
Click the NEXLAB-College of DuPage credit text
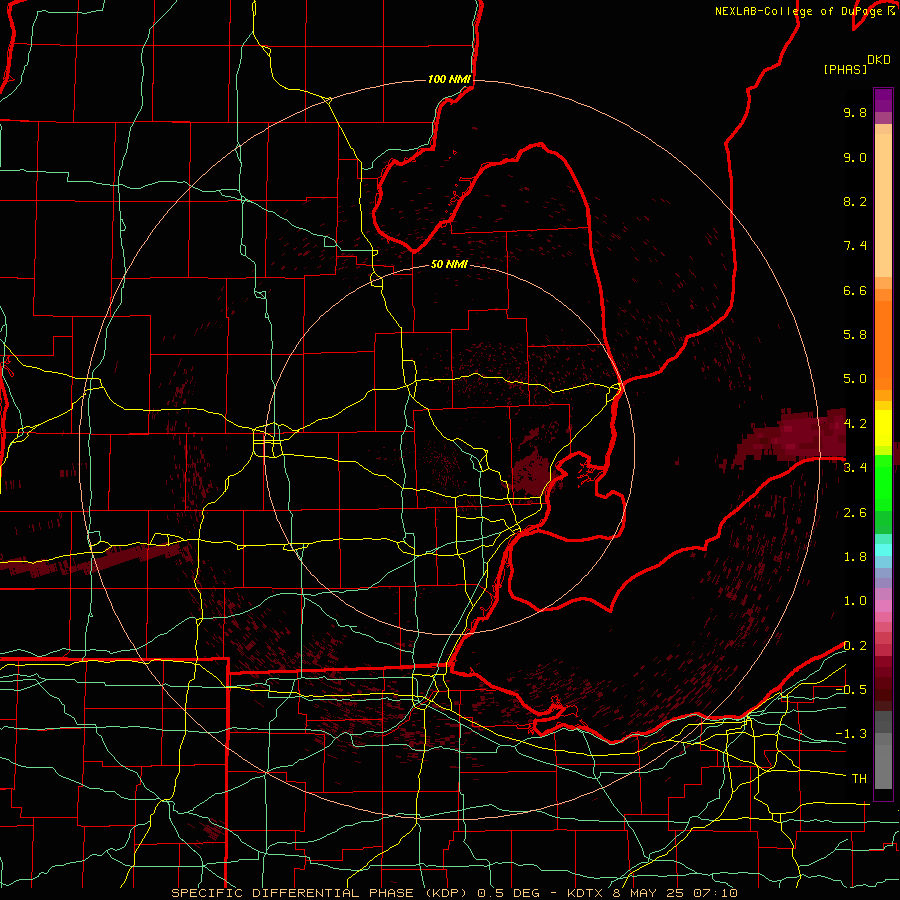click(x=798, y=11)
